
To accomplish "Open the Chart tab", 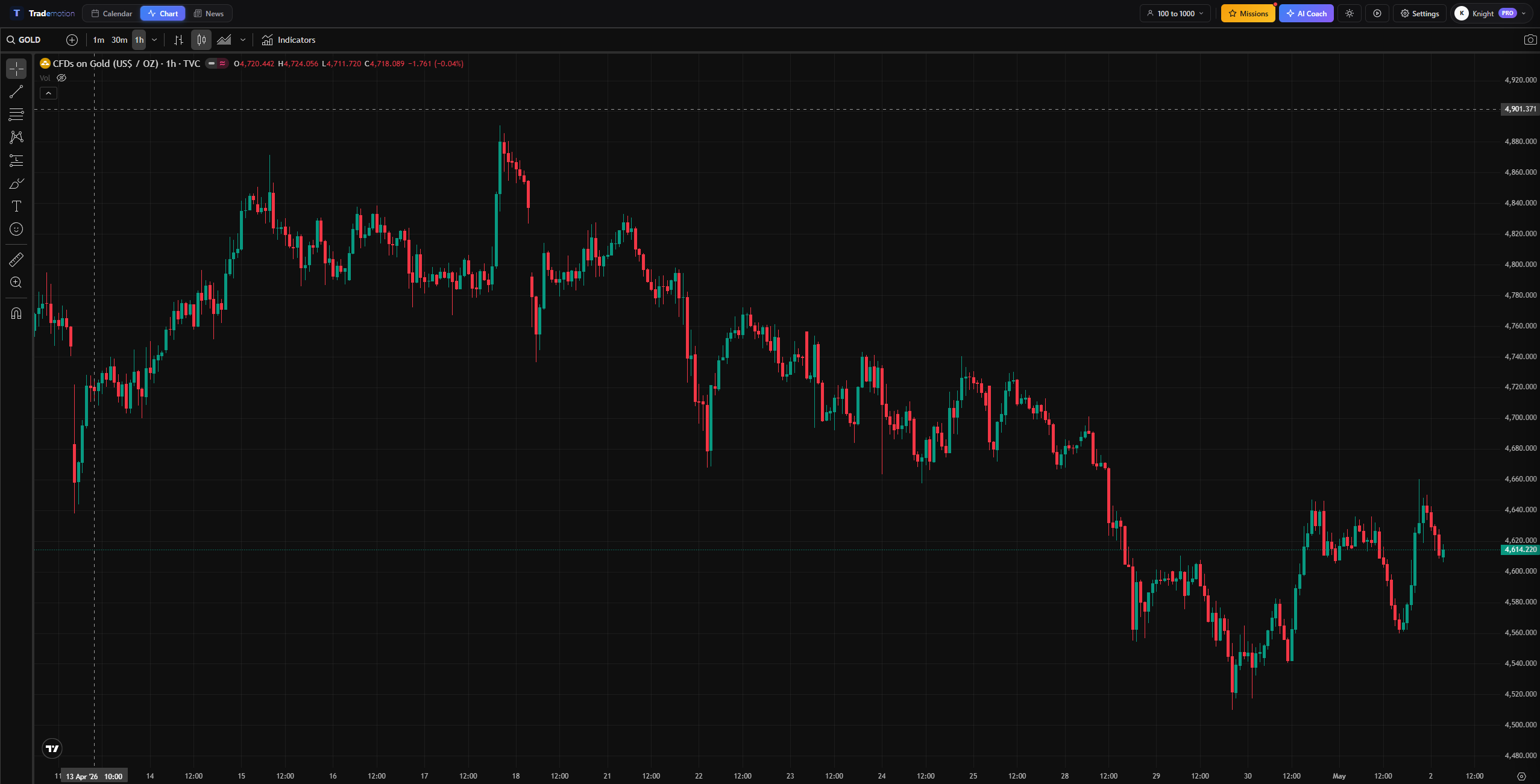I will tap(163, 13).
